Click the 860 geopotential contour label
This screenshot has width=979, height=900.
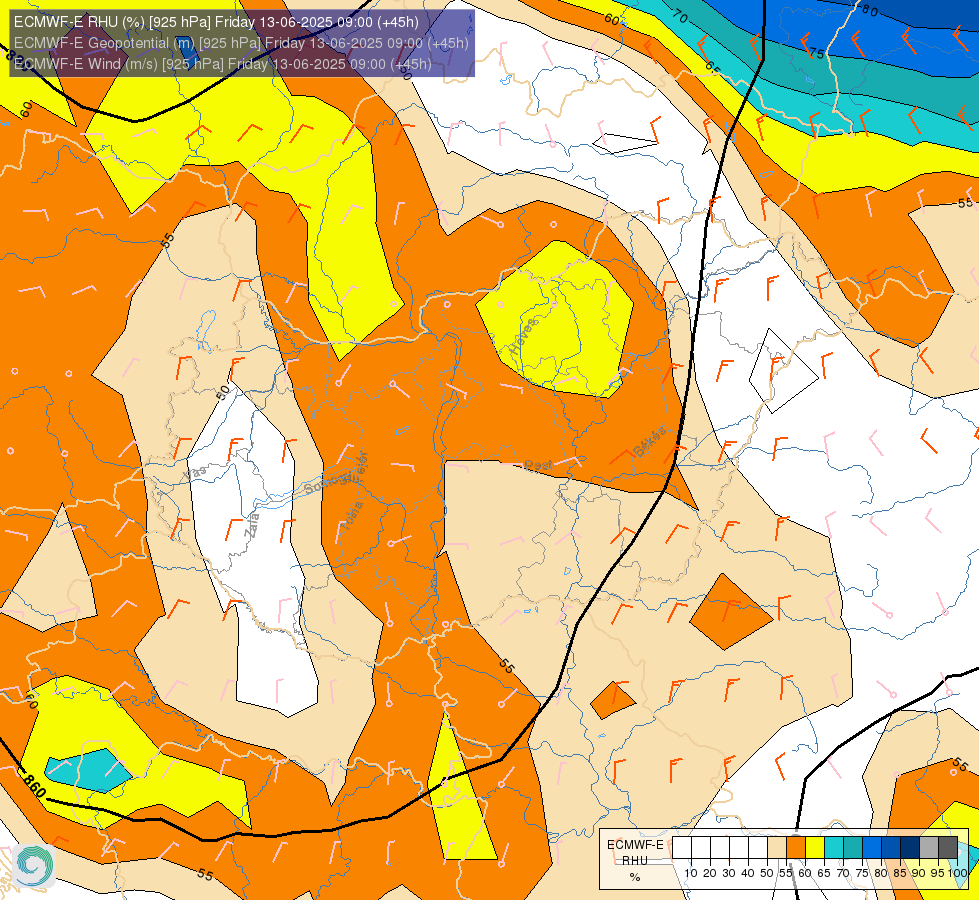coord(35,786)
